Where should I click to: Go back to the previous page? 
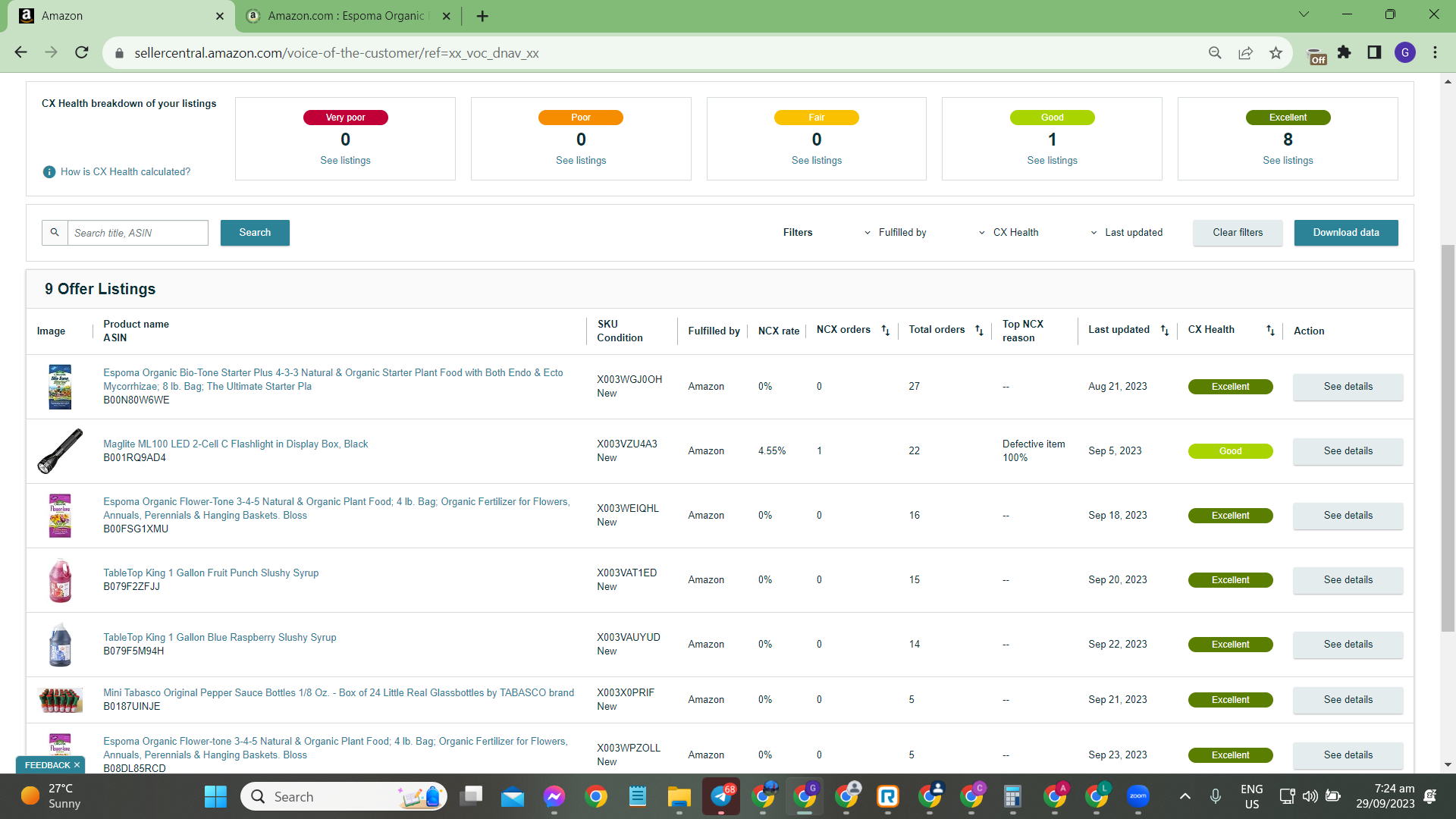(20, 52)
